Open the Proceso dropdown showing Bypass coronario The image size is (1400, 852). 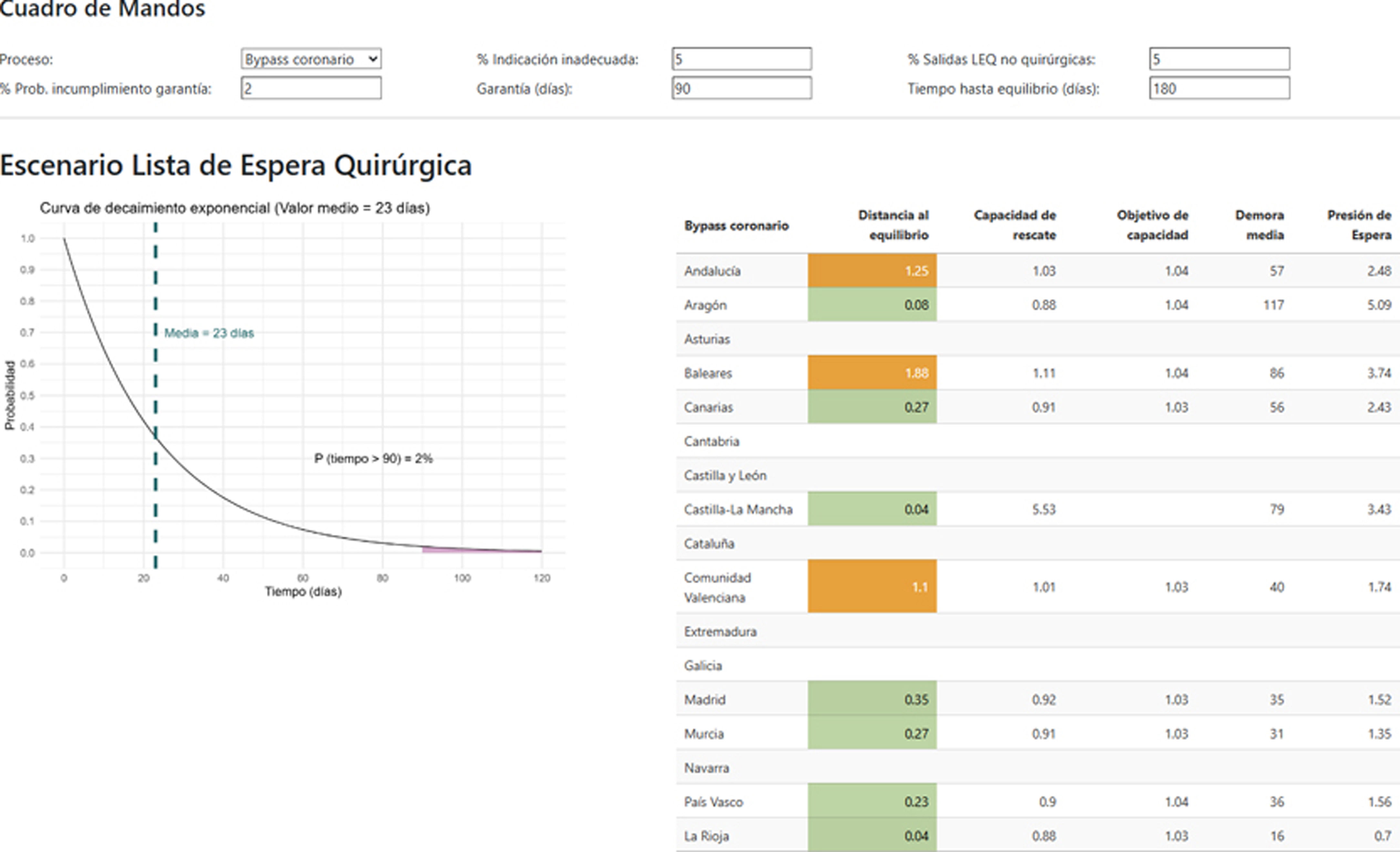[311, 59]
